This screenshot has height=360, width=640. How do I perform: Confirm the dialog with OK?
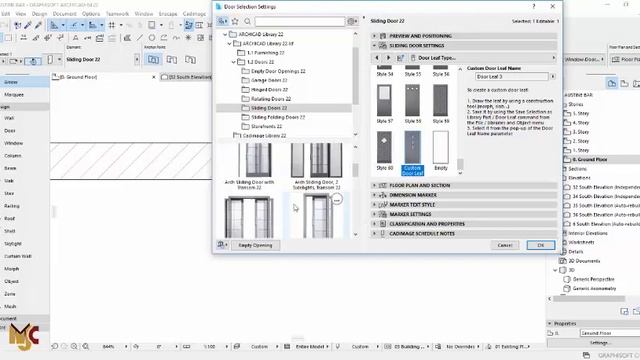click(541, 245)
